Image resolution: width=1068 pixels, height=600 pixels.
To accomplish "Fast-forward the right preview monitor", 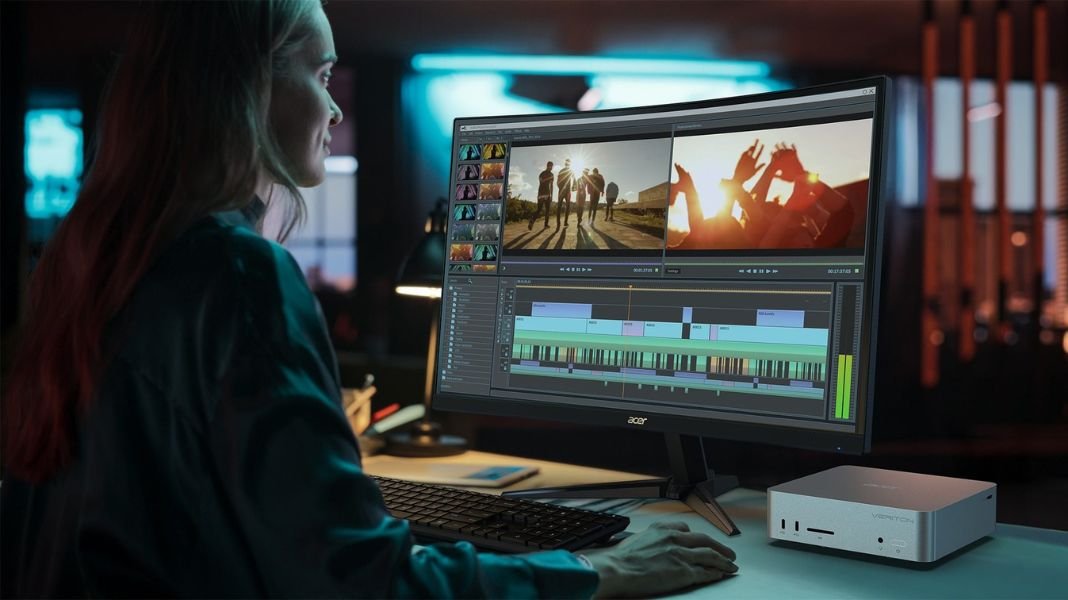I will coord(774,271).
